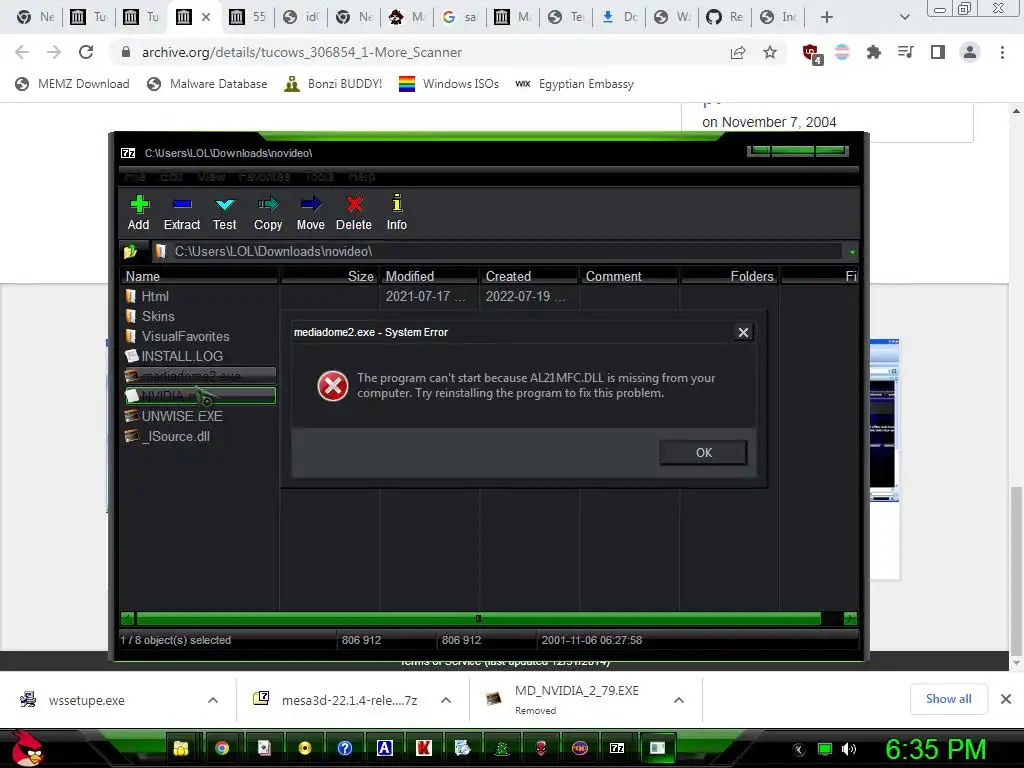Select the Copy tool in 7-Zip

(268, 213)
